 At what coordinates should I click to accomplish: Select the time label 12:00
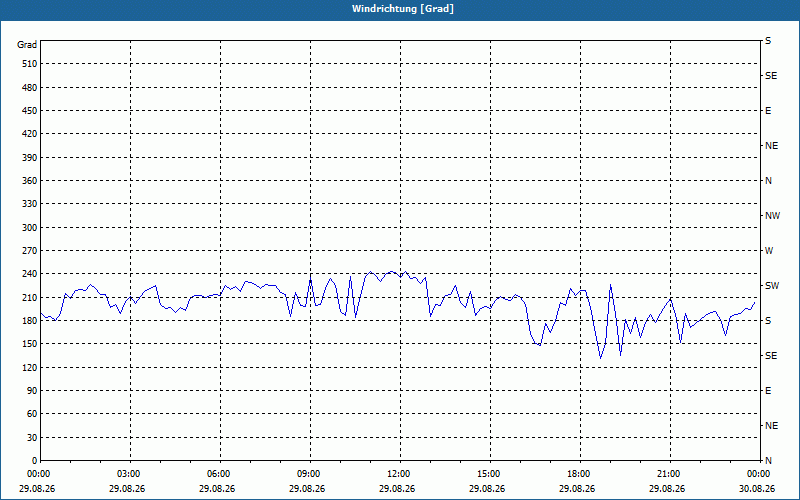click(397, 474)
